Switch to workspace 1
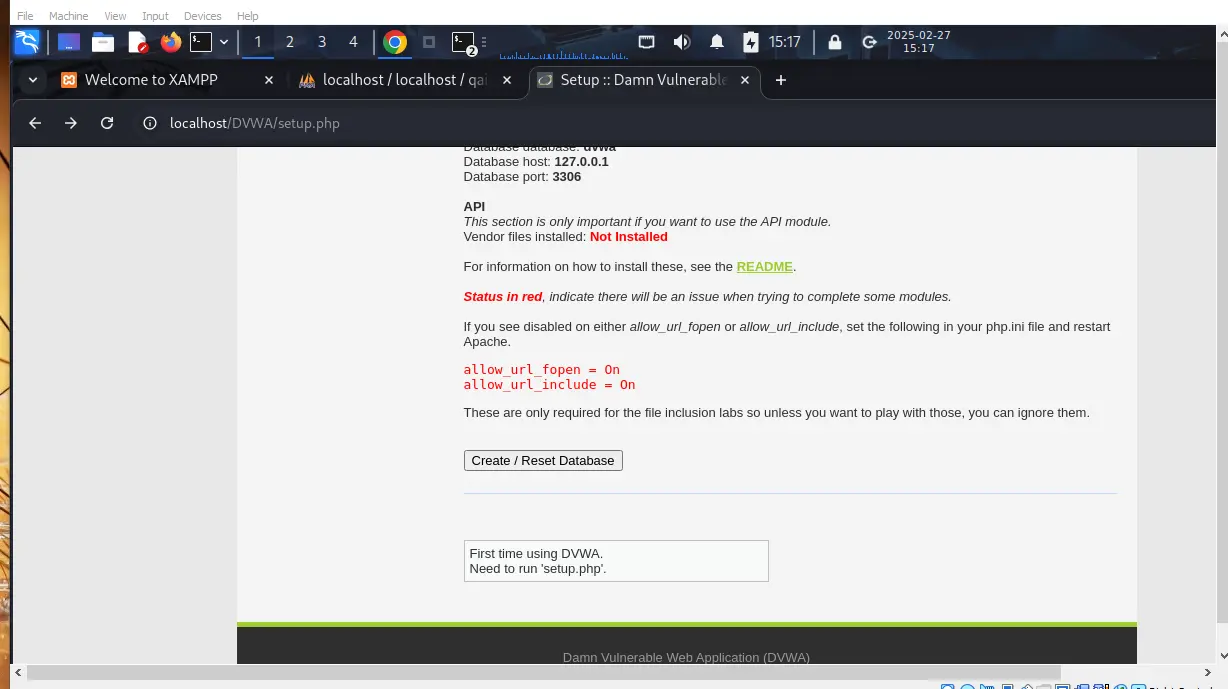This screenshot has height=689, width=1228. [258, 42]
